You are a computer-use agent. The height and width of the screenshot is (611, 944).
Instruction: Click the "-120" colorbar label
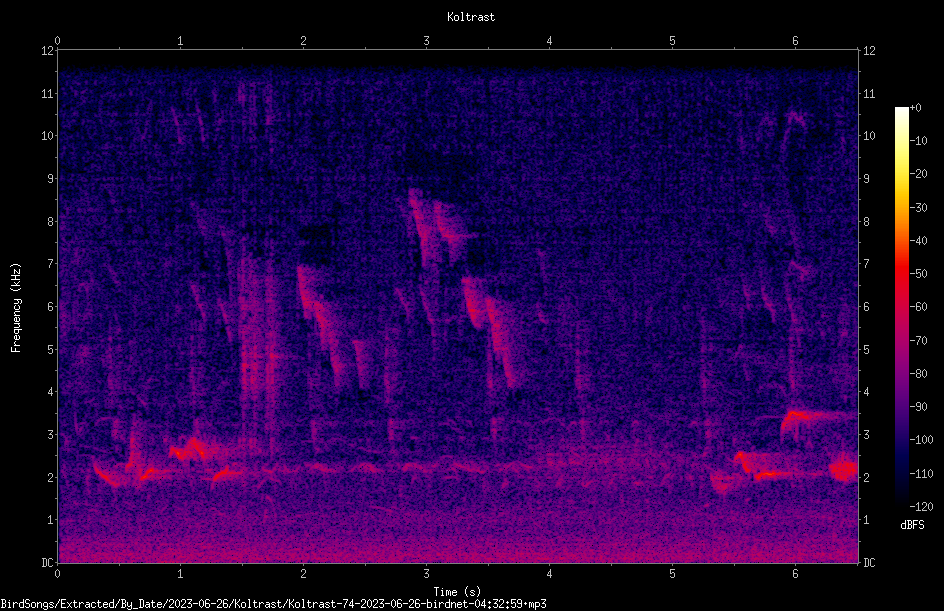[921, 507]
